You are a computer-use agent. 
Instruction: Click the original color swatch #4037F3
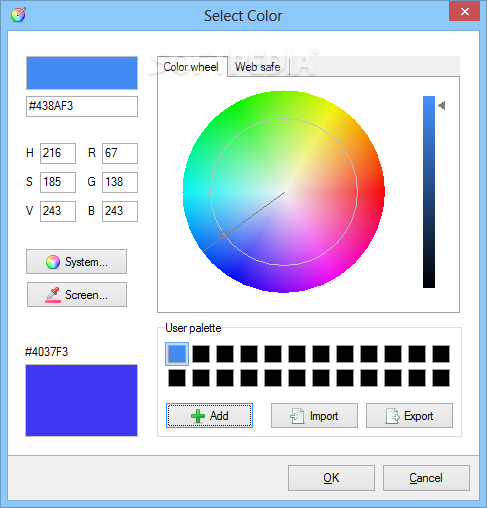point(82,400)
